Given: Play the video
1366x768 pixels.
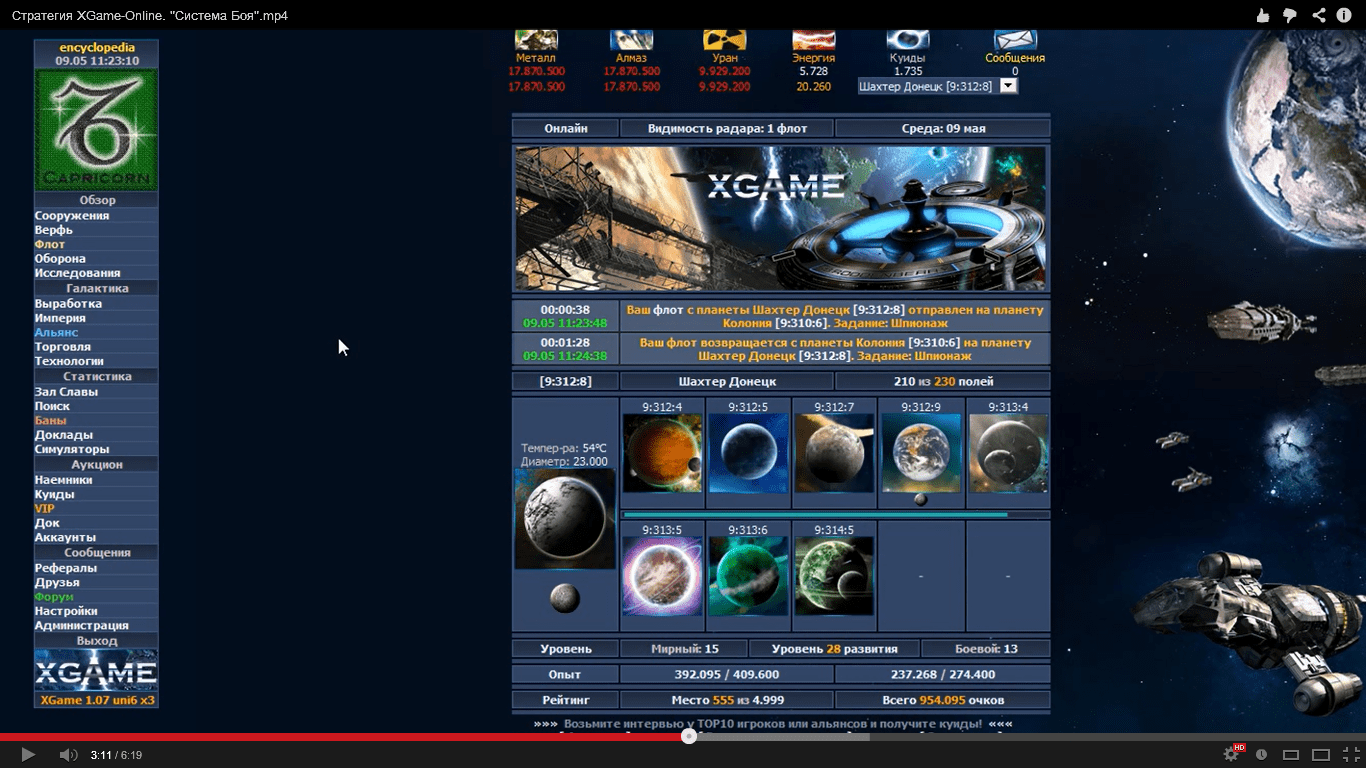Looking at the screenshot, I should [28, 754].
